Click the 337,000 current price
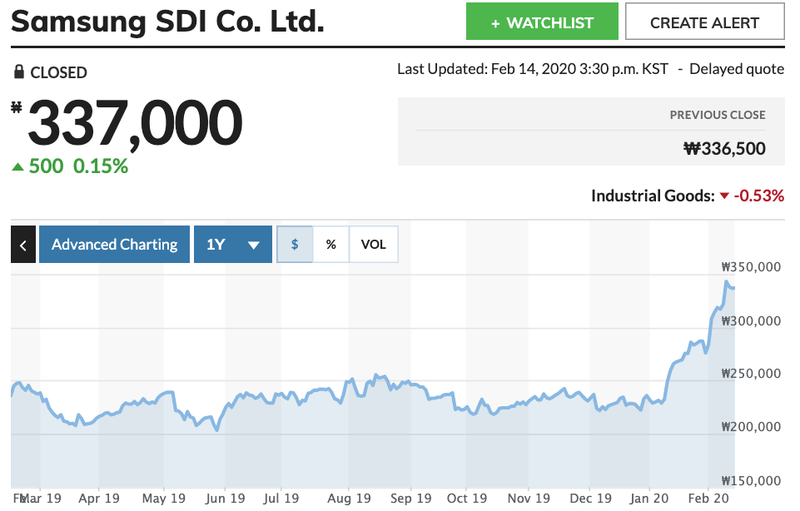Viewport: 800px width, 511px height. 135,123
